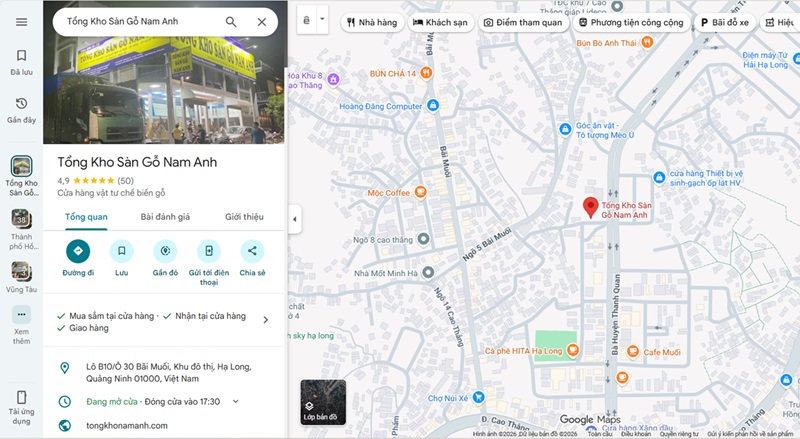Select Hoàng Đăng Computer map marker
Screen dimensions: 800x439
pyautogui.click(x=433, y=106)
